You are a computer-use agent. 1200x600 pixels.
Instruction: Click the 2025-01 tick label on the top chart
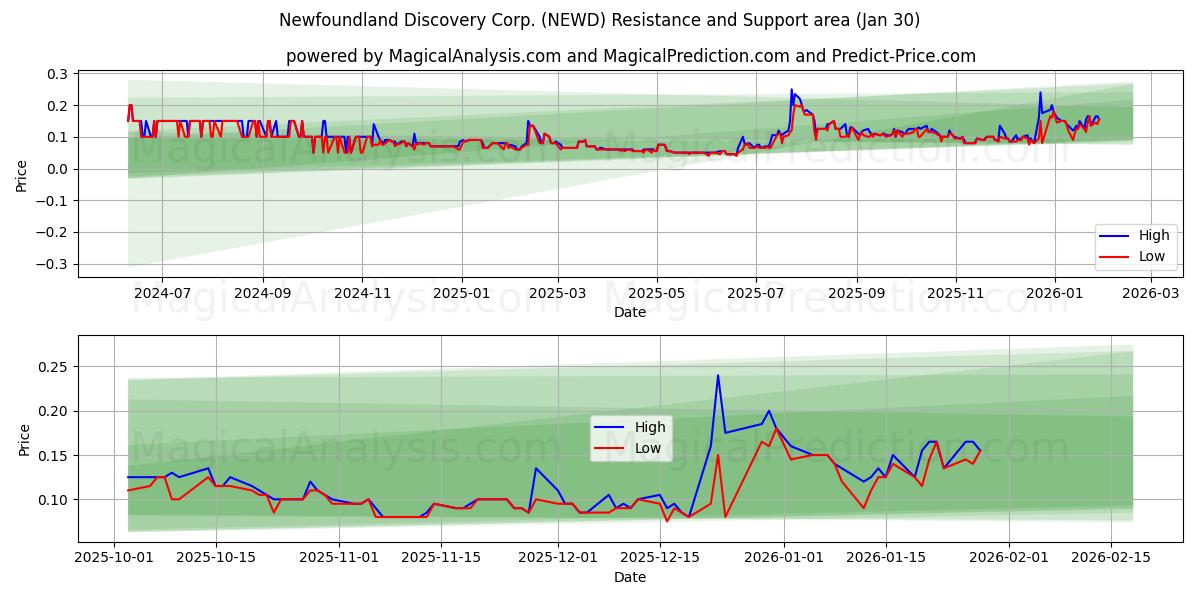click(x=461, y=294)
